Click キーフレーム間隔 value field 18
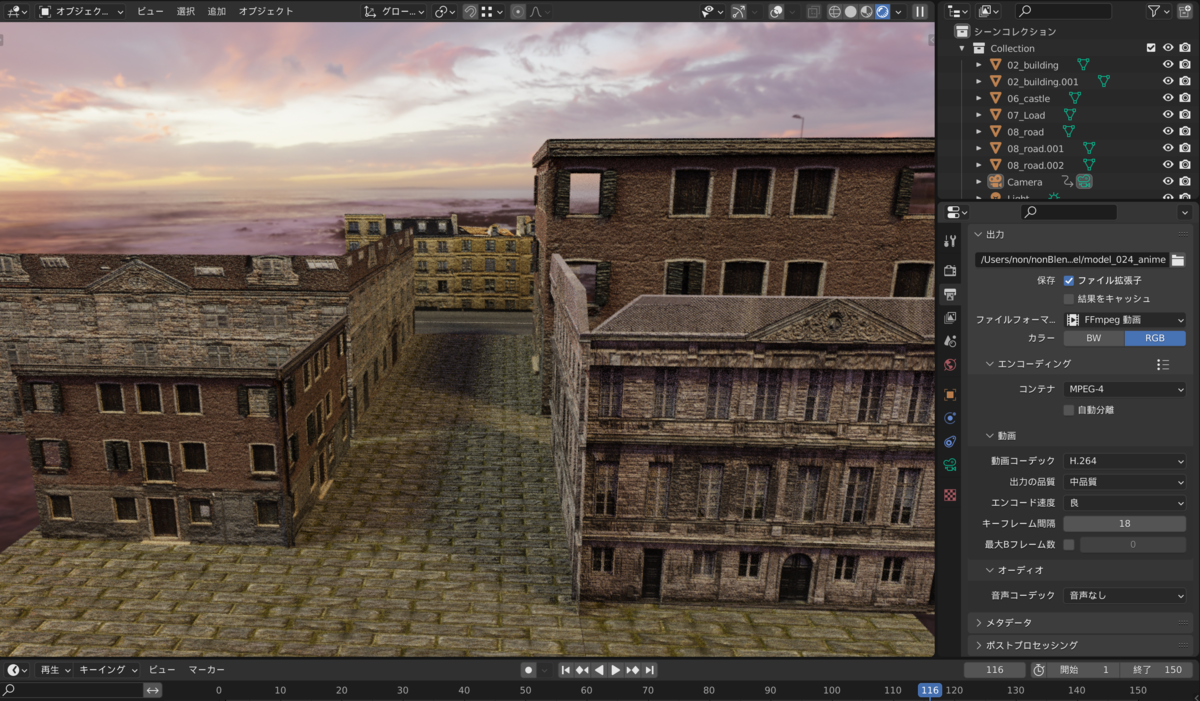 pos(1125,524)
